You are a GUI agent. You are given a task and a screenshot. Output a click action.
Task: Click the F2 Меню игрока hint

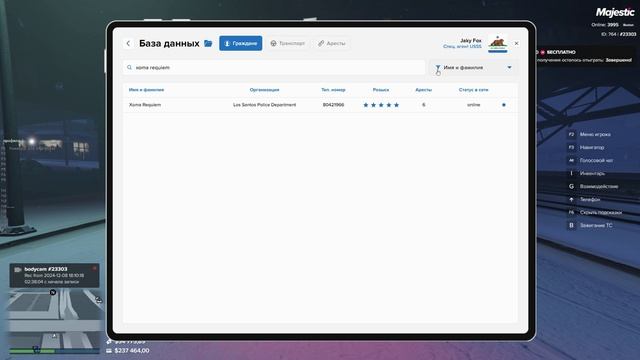589,134
